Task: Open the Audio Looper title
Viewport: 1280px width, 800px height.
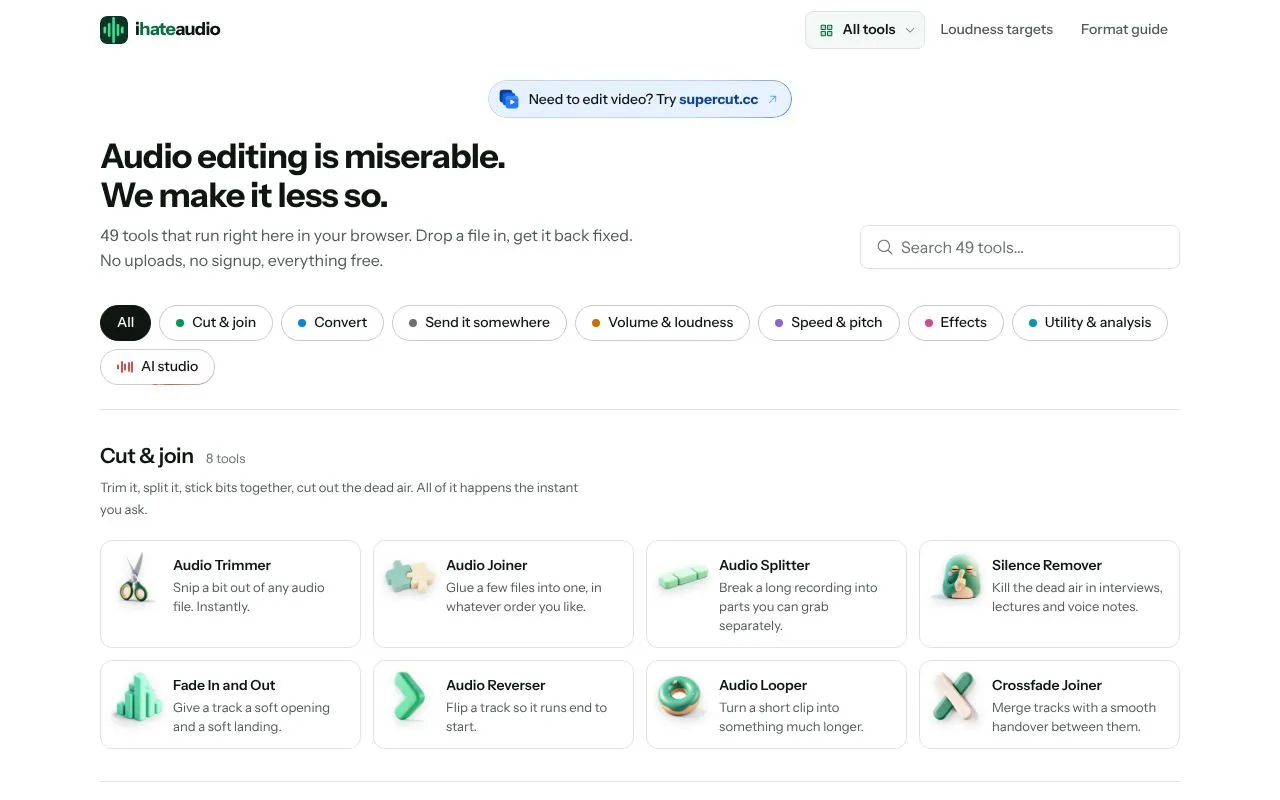Action: click(763, 685)
